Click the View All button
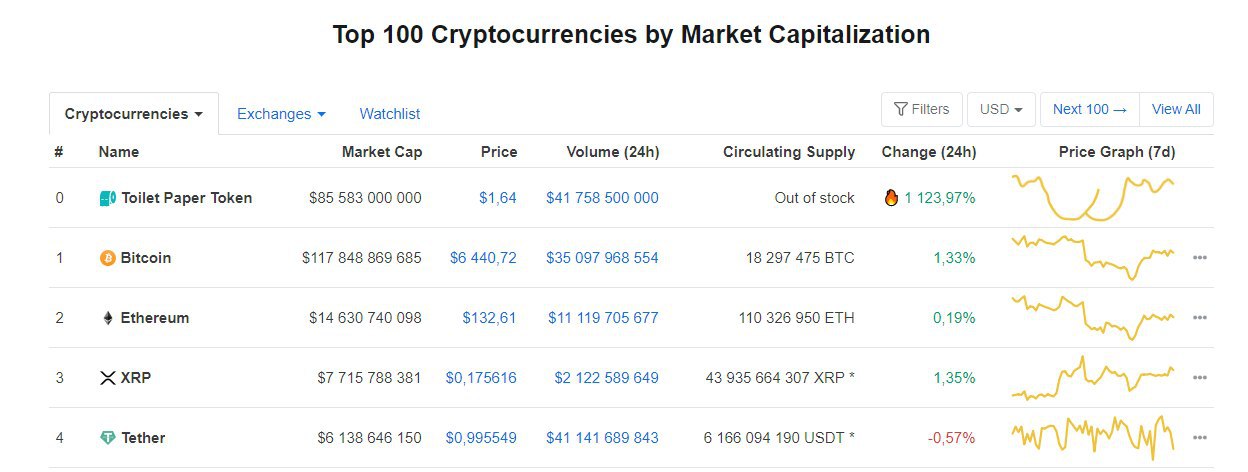Image resolution: width=1248 pixels, height=472 pixels. (1176, 109)
